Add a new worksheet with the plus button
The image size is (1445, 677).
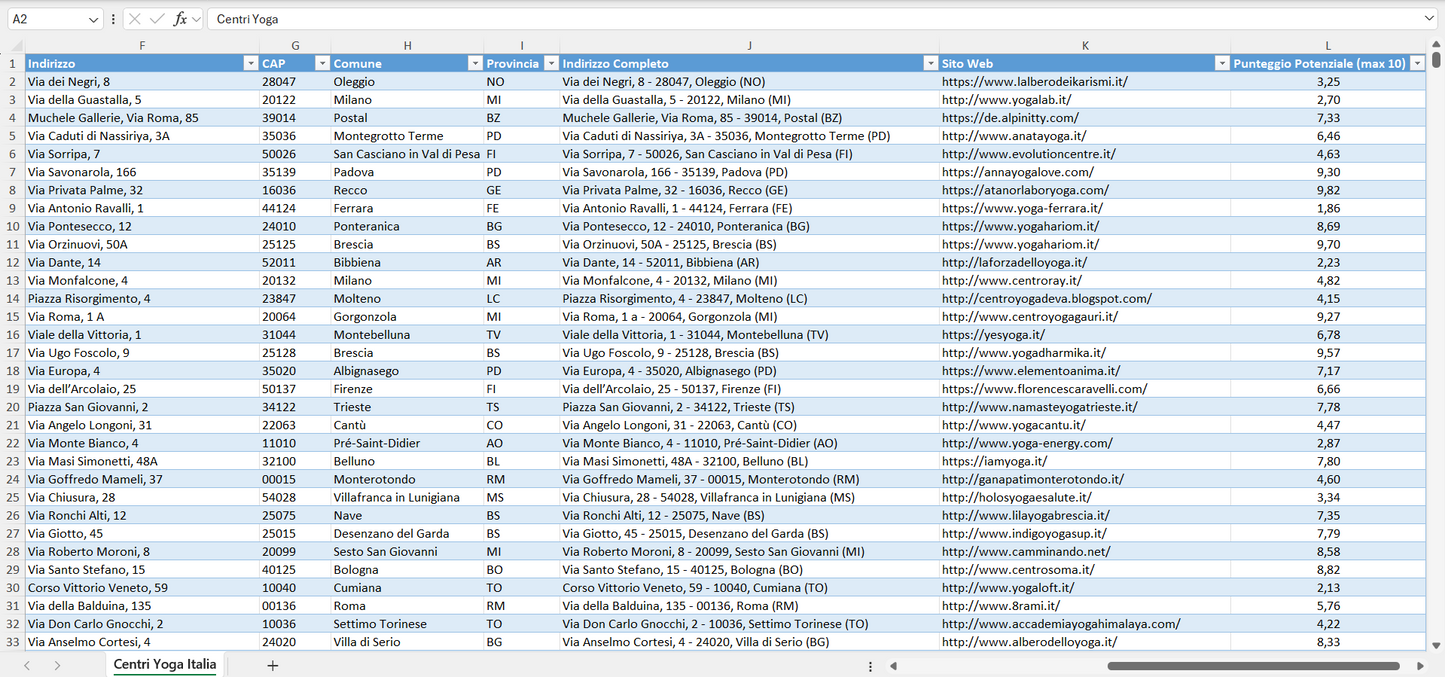pos(272,664)
